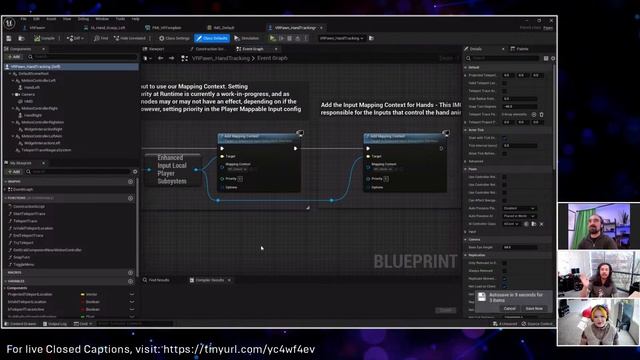640x360 pixels.
Task: Click the Details property matrix grid icon
Action: (x=546, y=59)
